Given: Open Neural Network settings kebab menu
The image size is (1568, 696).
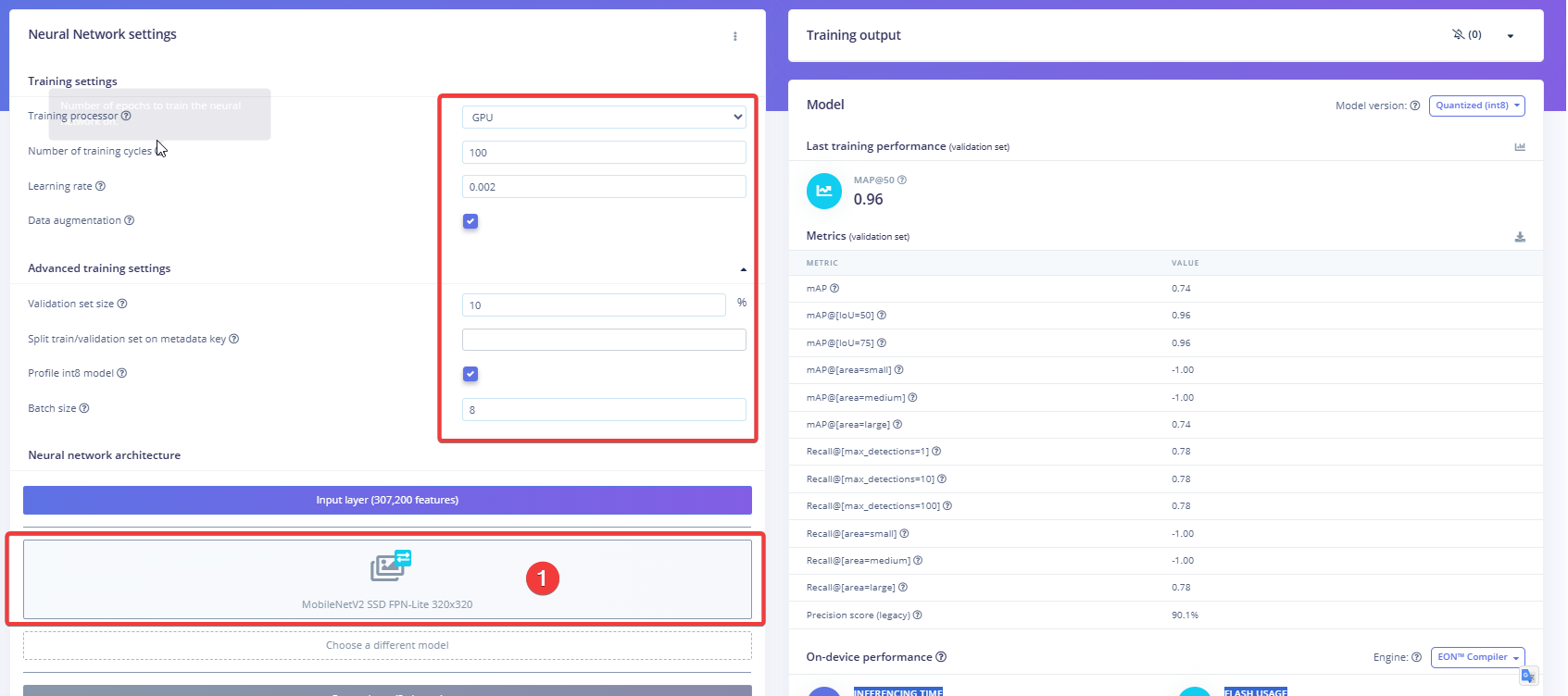Looking at the screenshot, I should pyautogui.click(x=735, y=36).
